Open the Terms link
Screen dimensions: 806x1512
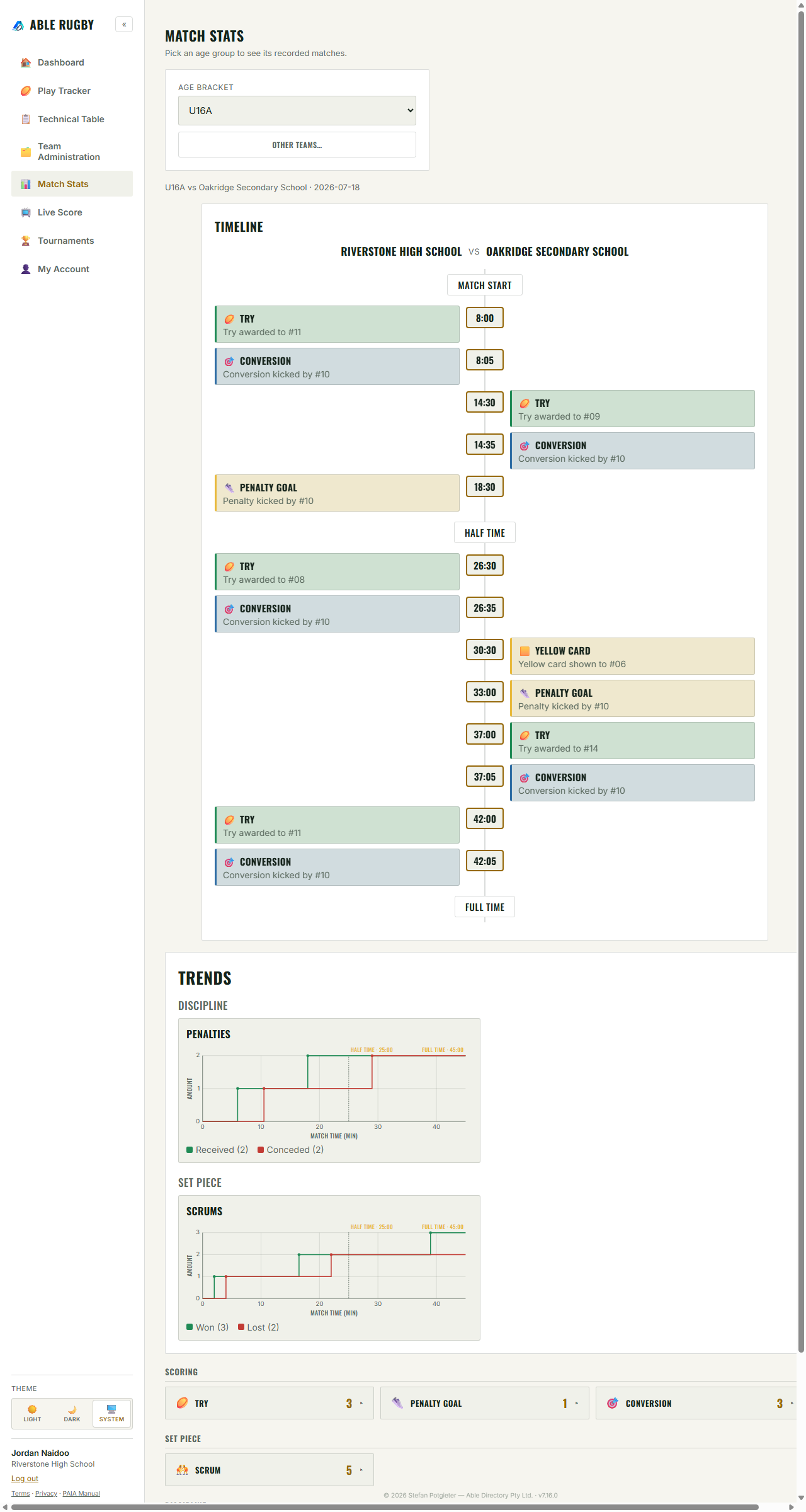click(21, 1493)
